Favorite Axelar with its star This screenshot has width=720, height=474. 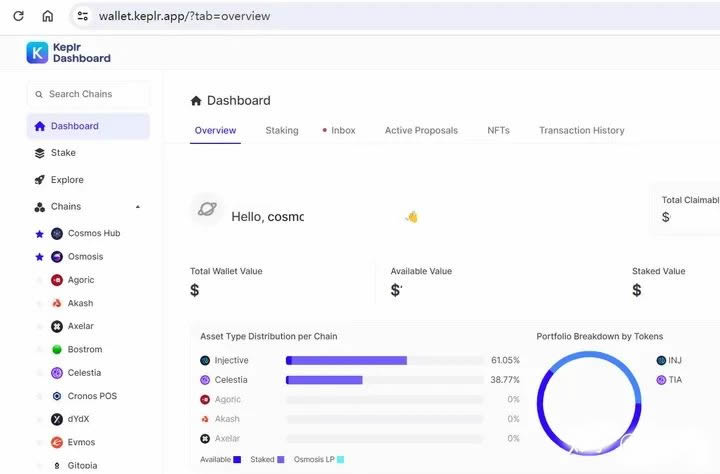click(x=39, y=326)
